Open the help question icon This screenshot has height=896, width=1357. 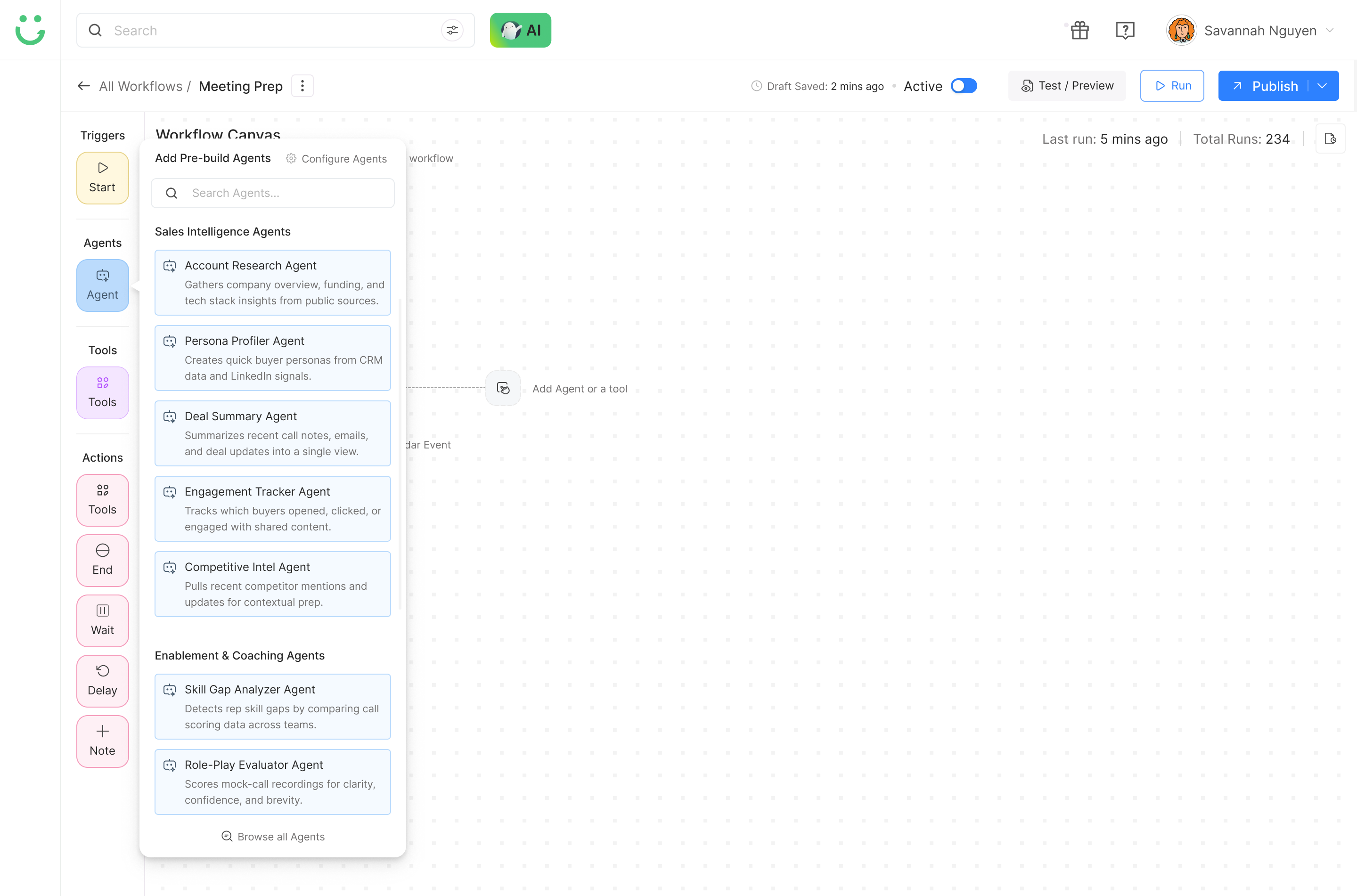[1124, 30]
